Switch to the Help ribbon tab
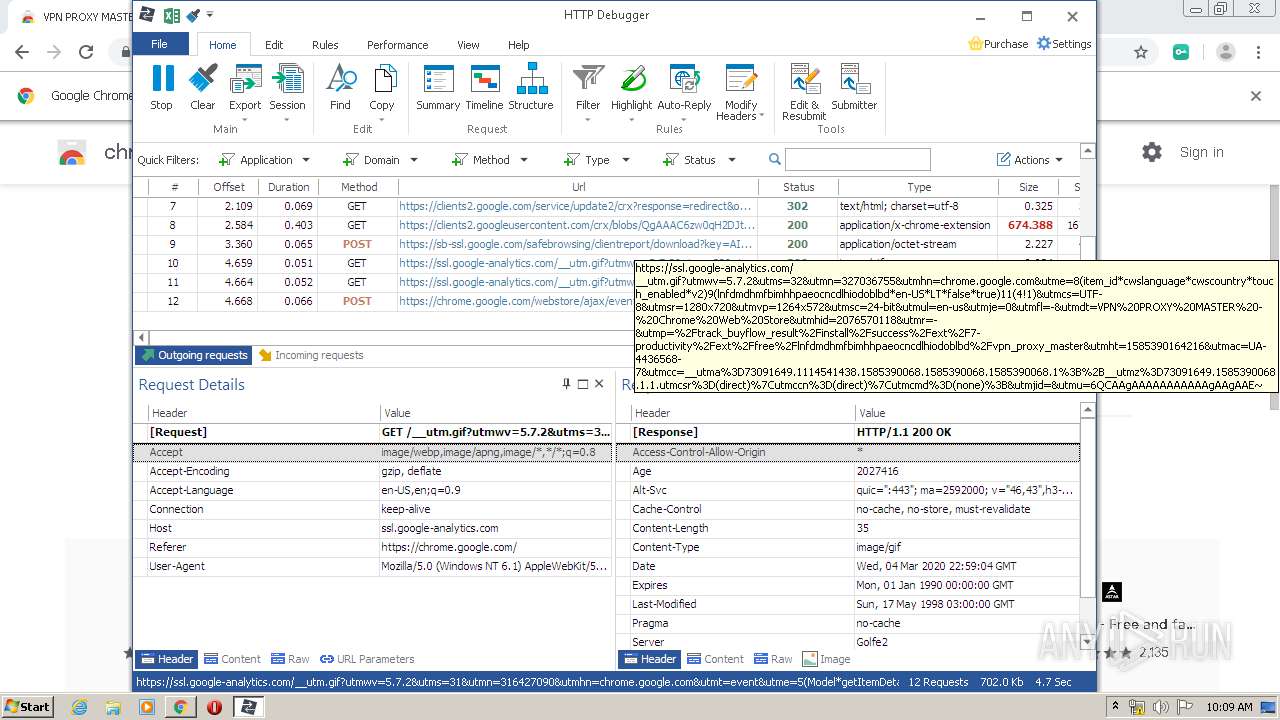1280x720 pixels. point(518,45)
